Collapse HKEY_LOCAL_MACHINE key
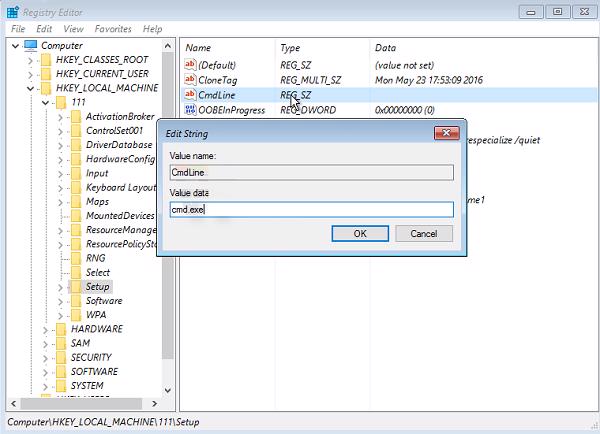Screen dimensions: 600x434 (x=30, y=88)
